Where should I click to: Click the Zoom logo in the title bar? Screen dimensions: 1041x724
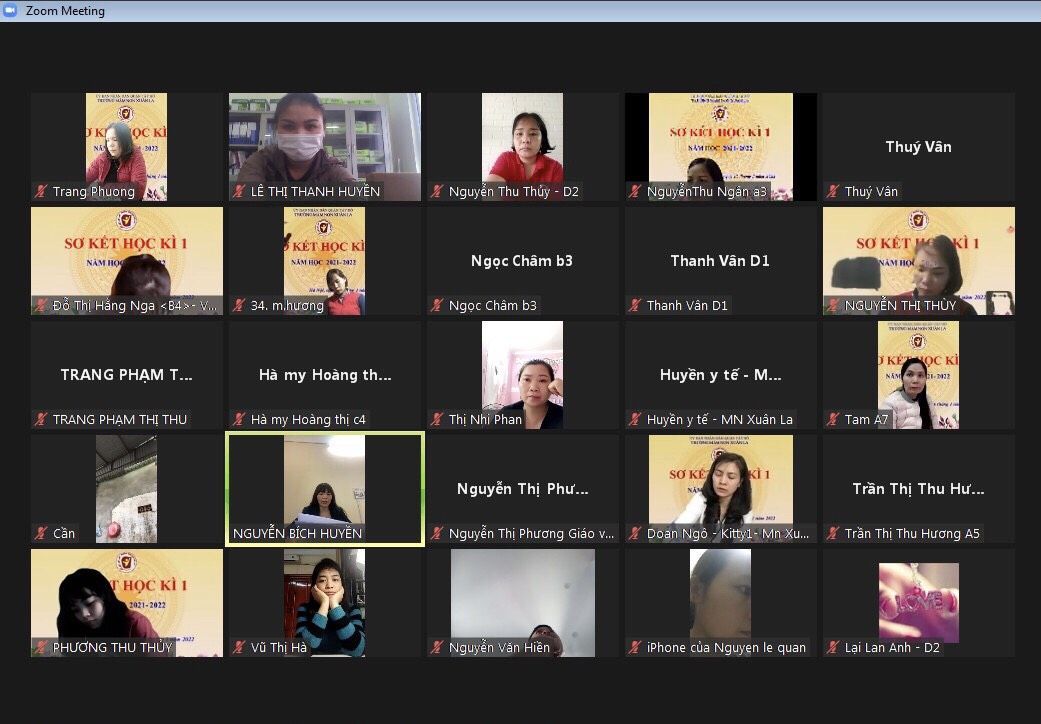tap(11, 11)
